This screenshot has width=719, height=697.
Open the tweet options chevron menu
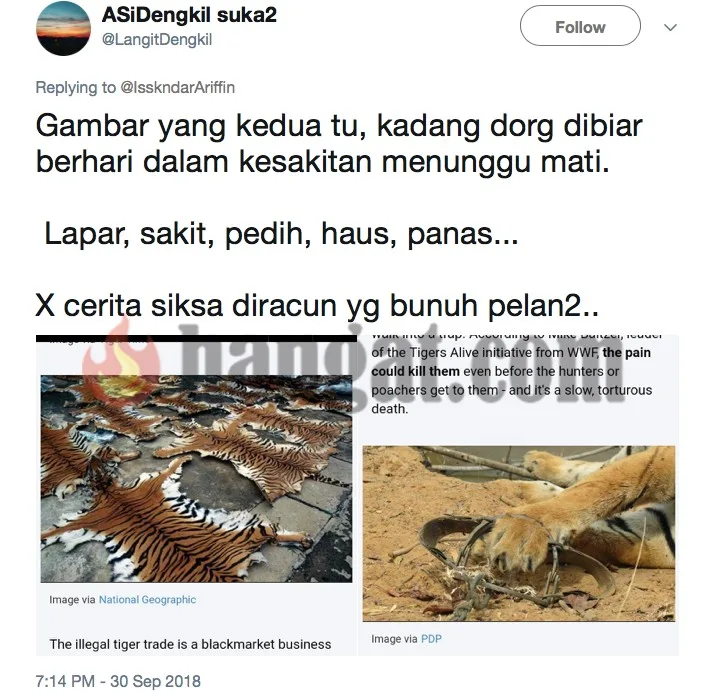[x=670, y=28]
